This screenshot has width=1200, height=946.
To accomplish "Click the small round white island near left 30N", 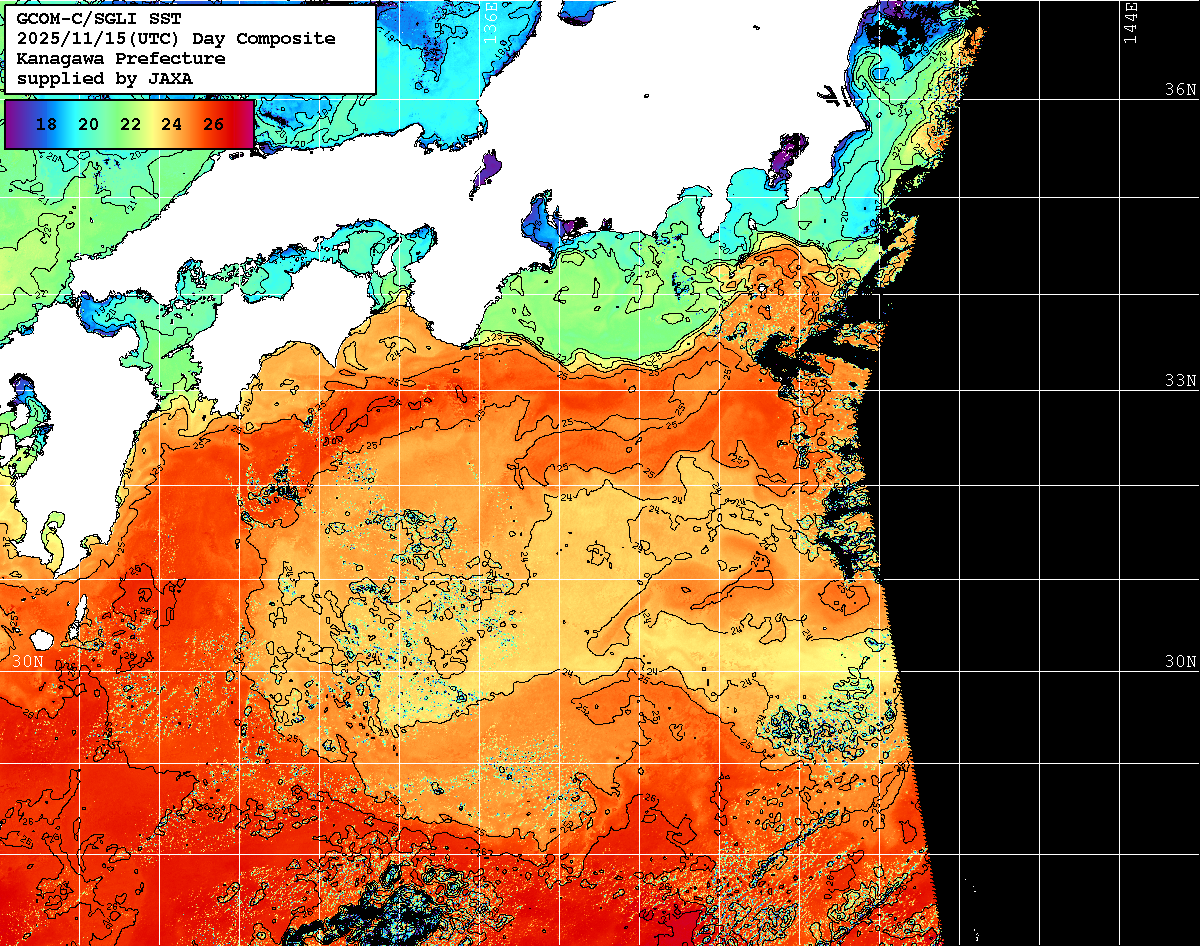I will pos(41,639).
